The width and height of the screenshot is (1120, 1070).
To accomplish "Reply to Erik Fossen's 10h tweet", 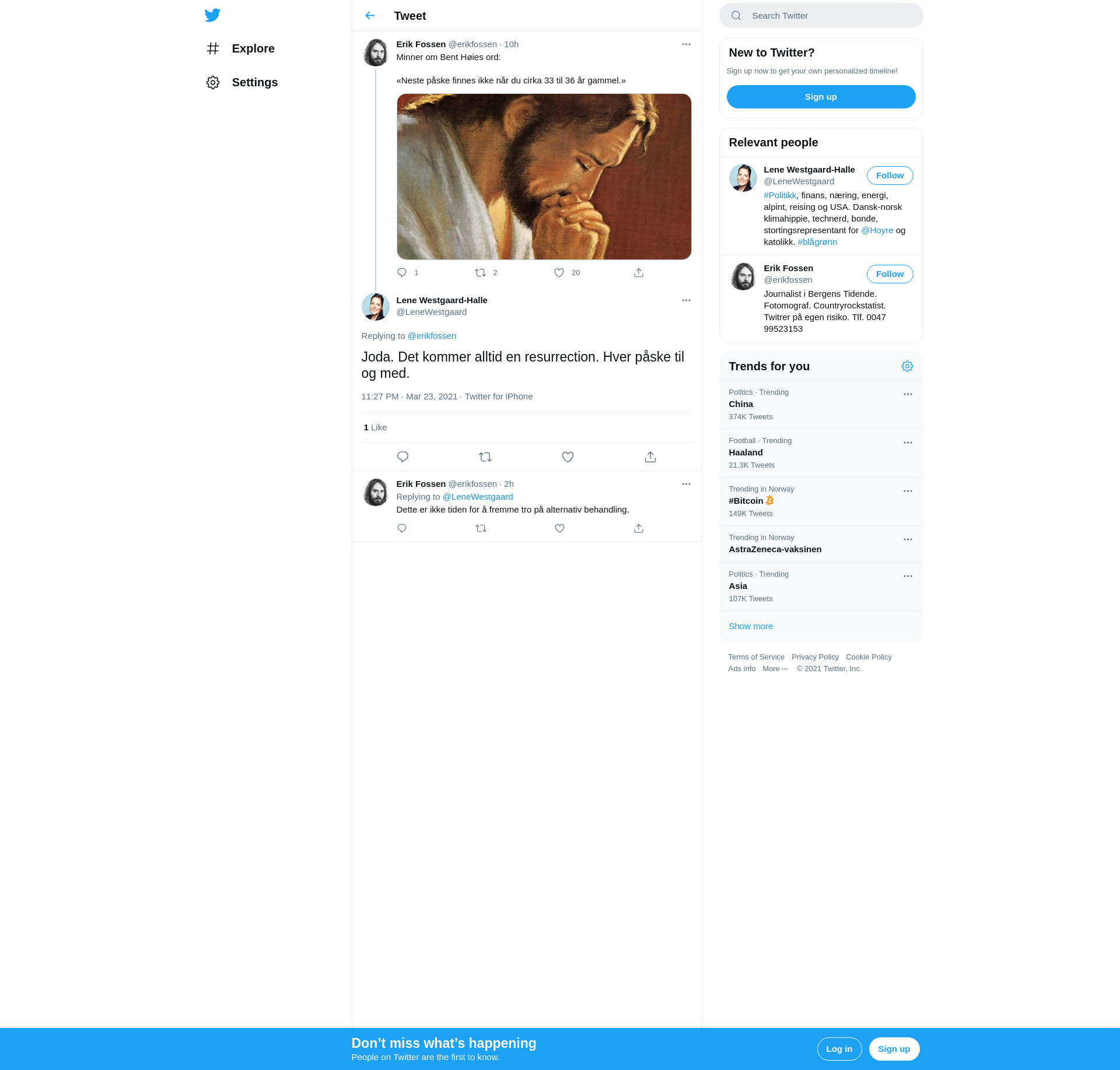I will (x=402, y=273).
